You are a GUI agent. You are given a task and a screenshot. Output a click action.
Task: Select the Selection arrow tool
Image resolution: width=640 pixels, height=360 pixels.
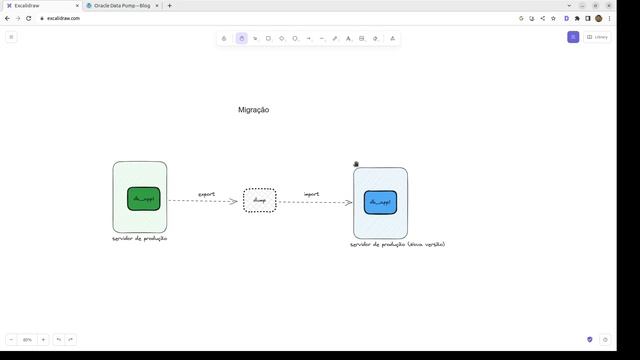pos(255,38)
